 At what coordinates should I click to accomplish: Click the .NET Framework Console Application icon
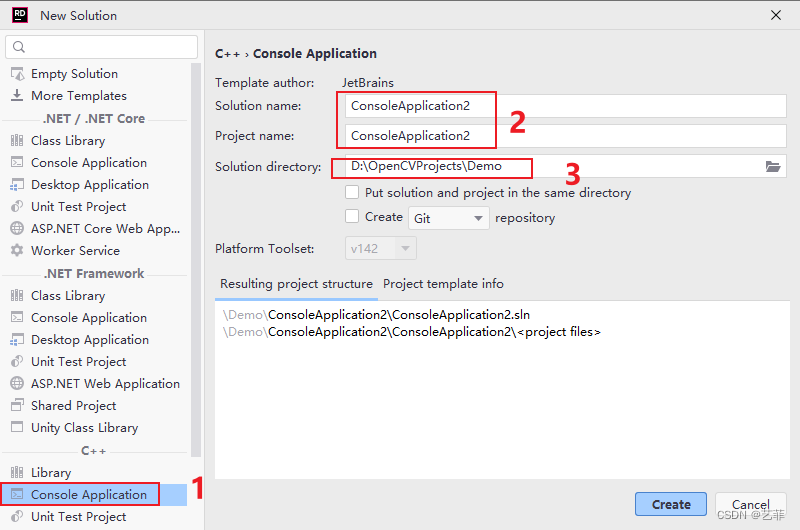click(17, 317)
